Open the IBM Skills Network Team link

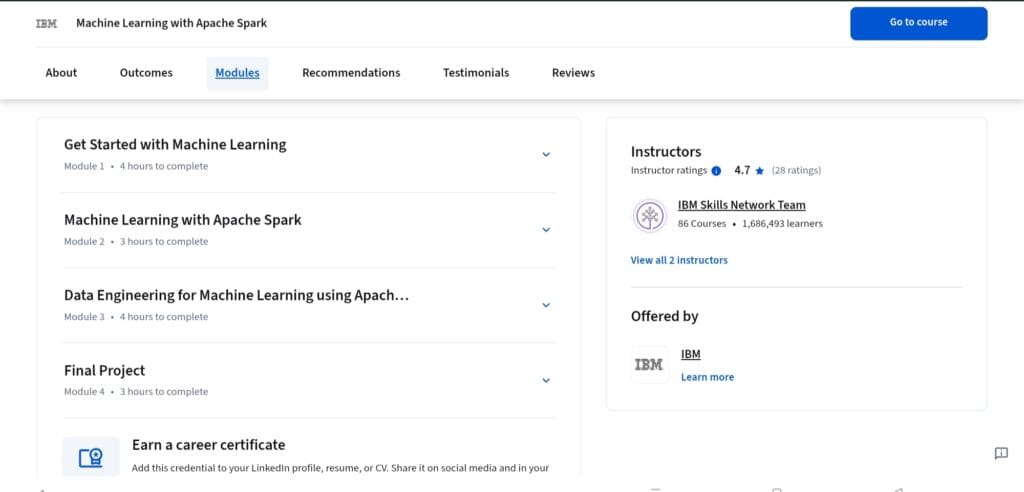(741, 205)
